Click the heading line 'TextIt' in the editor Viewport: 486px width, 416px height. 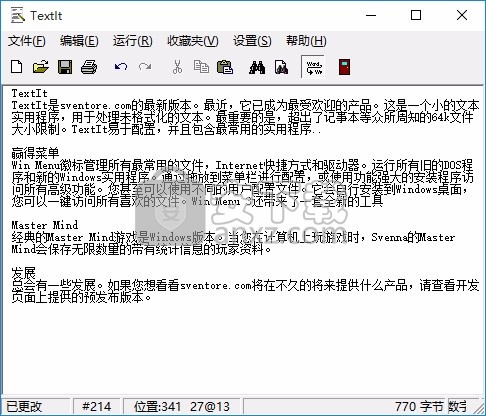29,93
